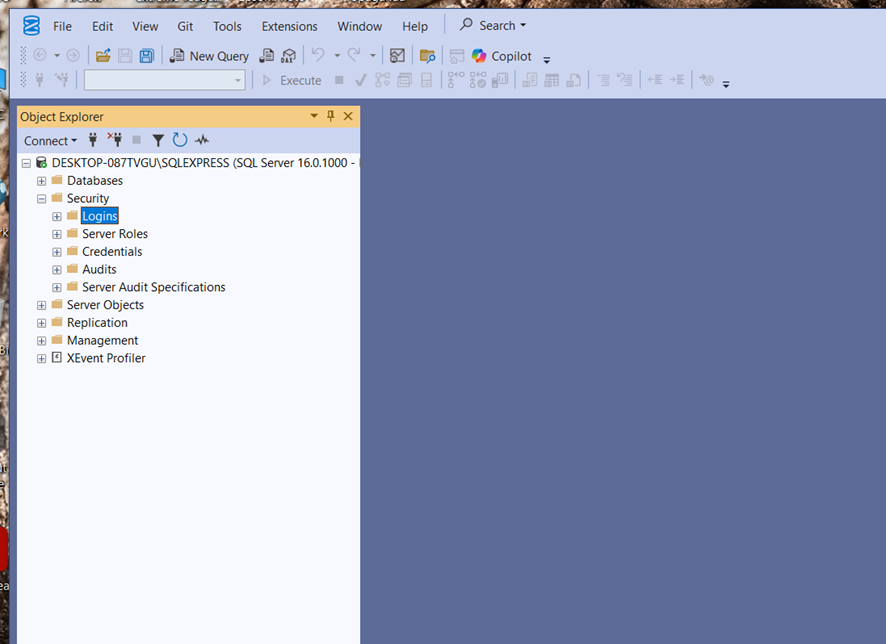The height and width of the screenshot is (644, 886).
Task: Expand the Databases folder node
Action: (41, 181)
